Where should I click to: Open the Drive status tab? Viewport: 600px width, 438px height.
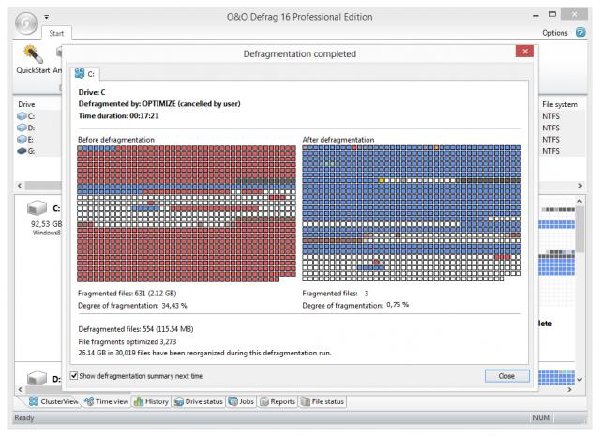[x=198, y=401]
